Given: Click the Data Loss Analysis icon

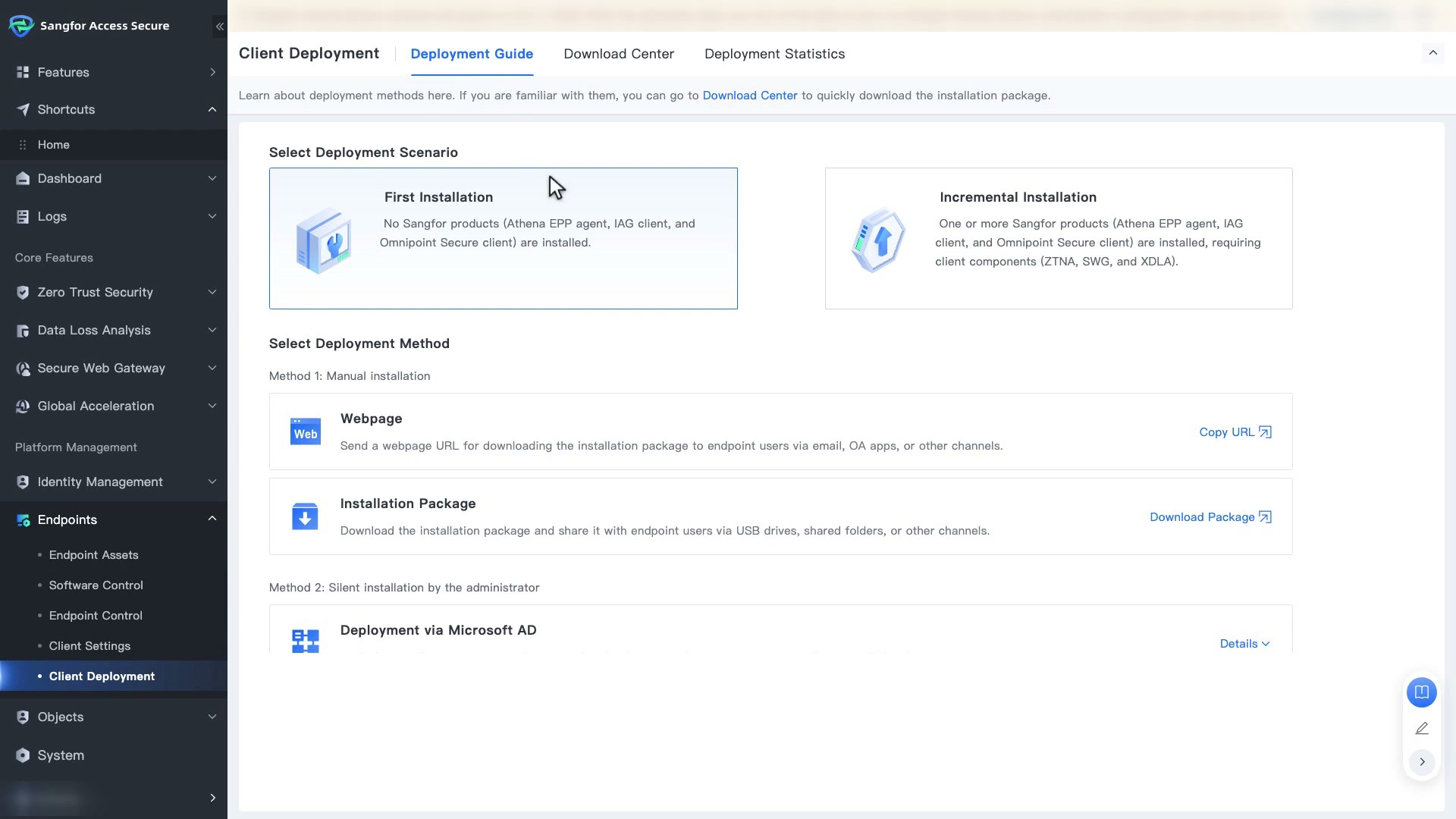Looking at the screenshot, I should [x=23, y=330].
